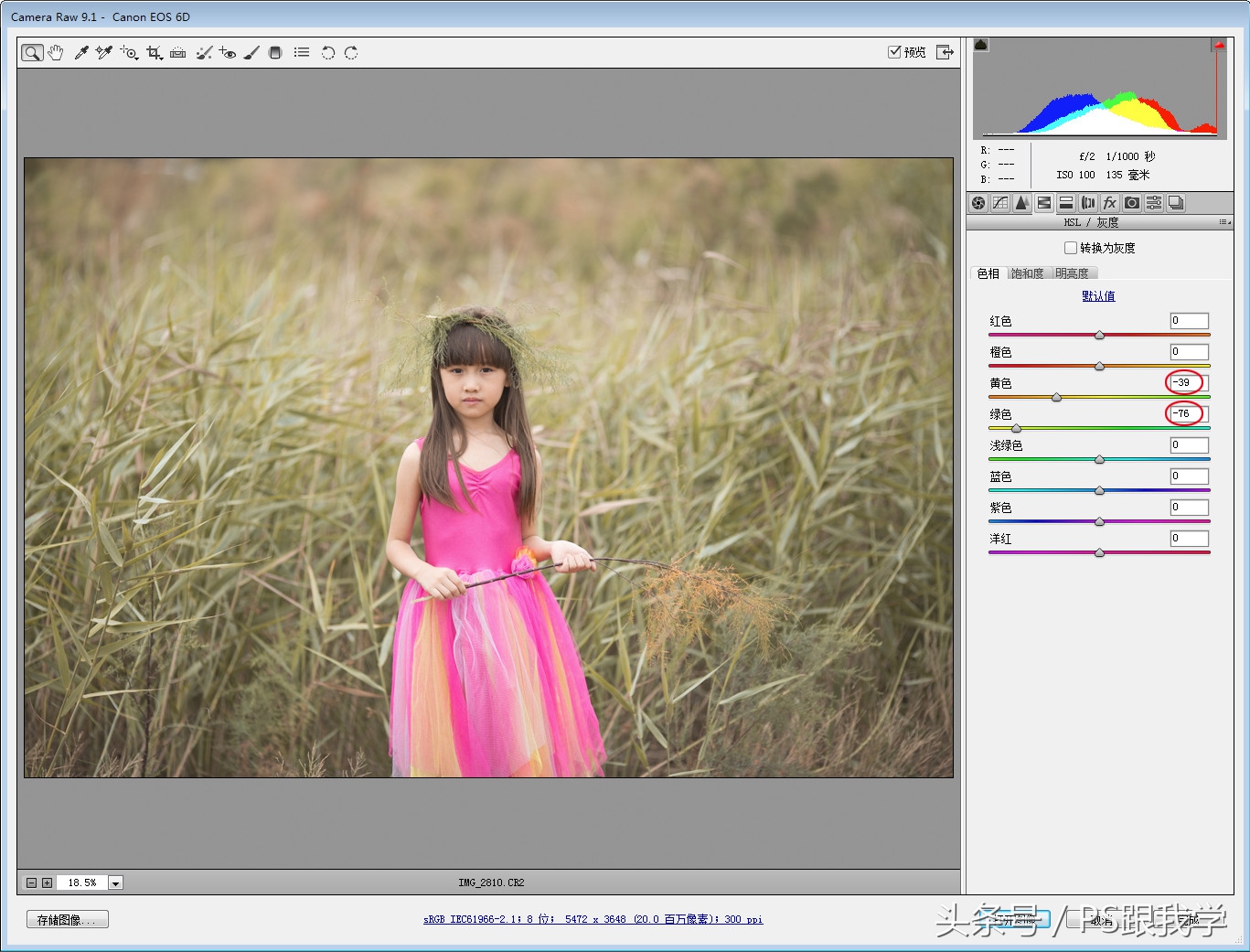Viewport: 1250px width, 952px height.
Task: Switch to the 明亮度 tab
Action: [1072, 273]
